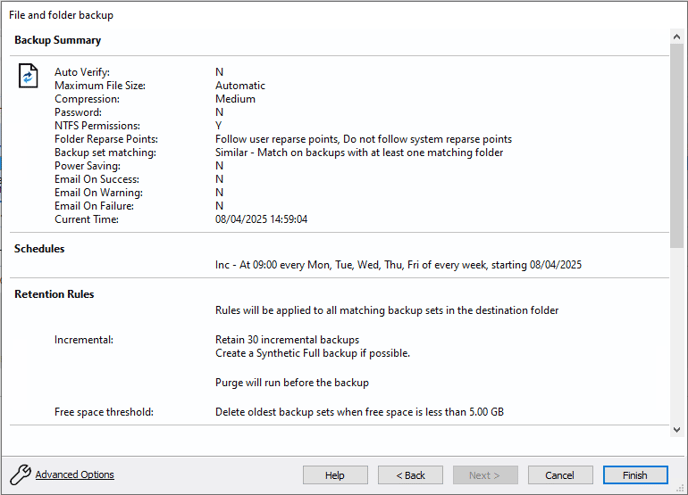Select the Schedules section heading
The image size is (688, 495).
click(40, 248)
